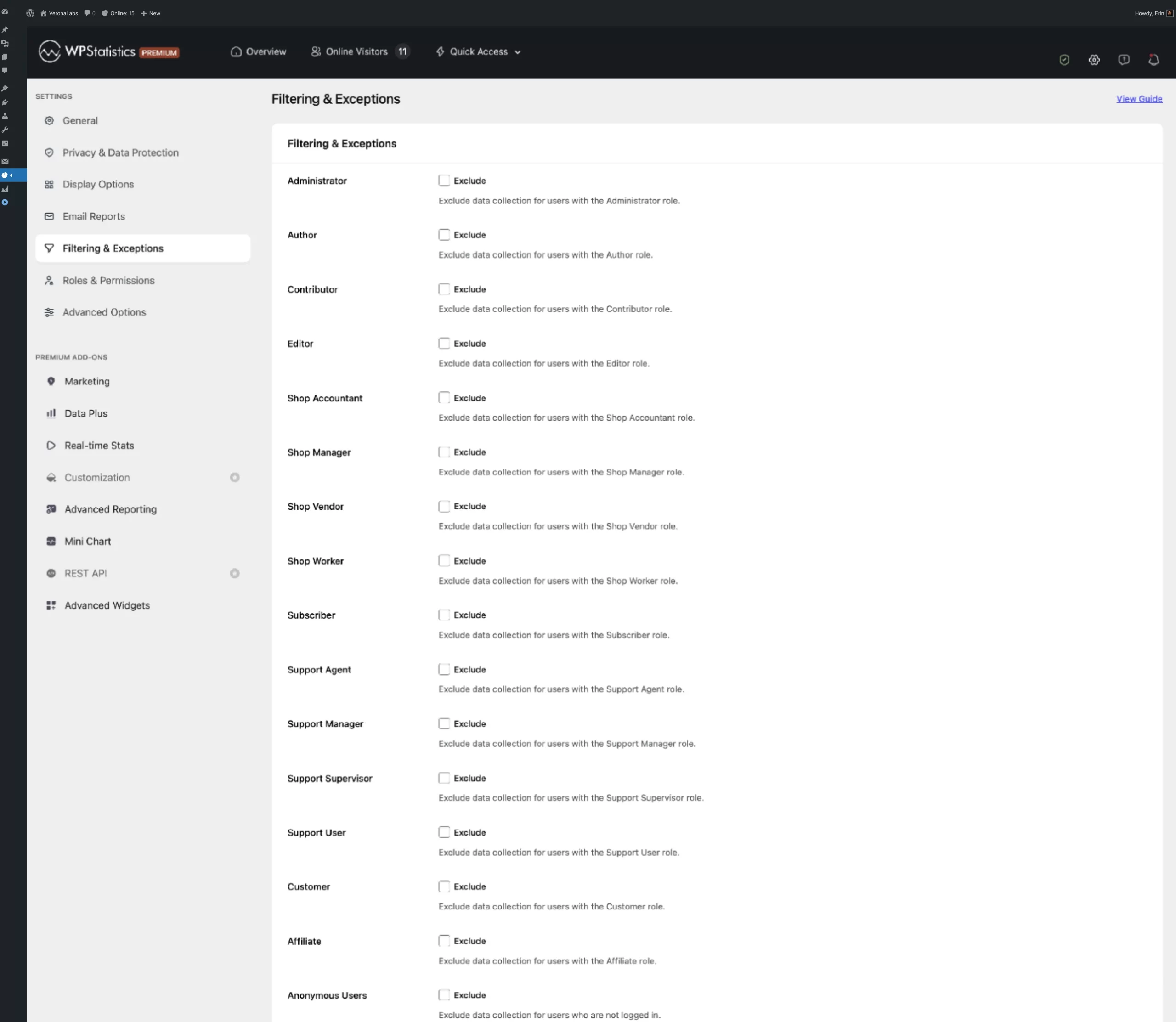Open the New content menu in admin bar
Image resolution: width=1176 pixels, height=1022 pixels.
[x=151, y=13]
